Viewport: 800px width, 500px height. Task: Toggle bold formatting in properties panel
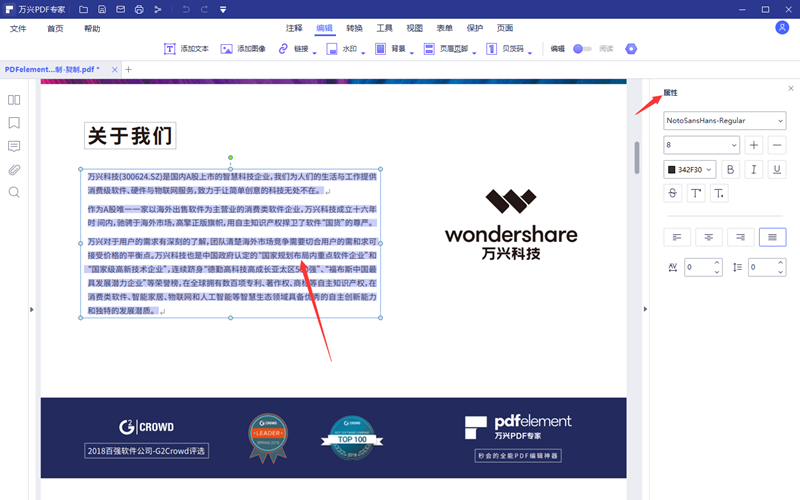pos(729,170)
